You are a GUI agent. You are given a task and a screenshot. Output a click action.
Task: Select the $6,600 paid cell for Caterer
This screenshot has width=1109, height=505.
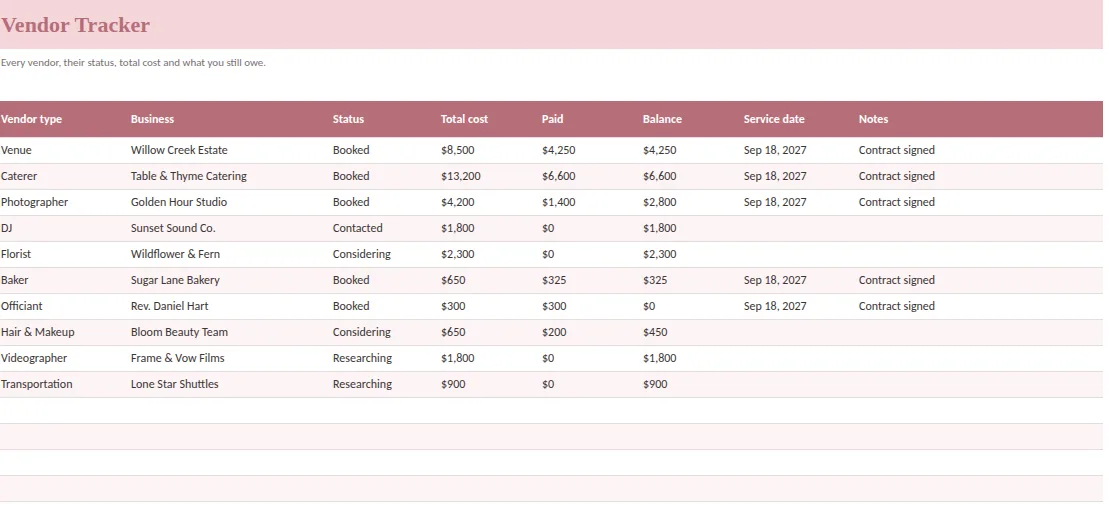click(x=559, y=176)
